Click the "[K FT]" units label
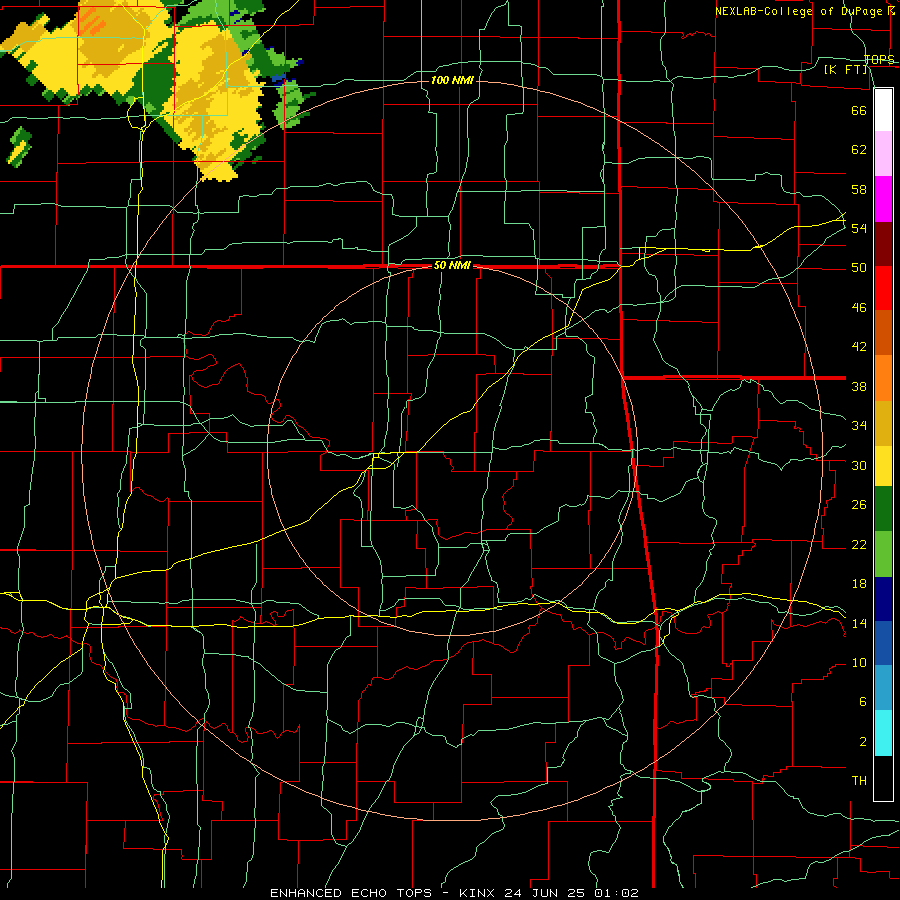Image resolution: width=900 pixels, height=900 pixels. (845, 70)
